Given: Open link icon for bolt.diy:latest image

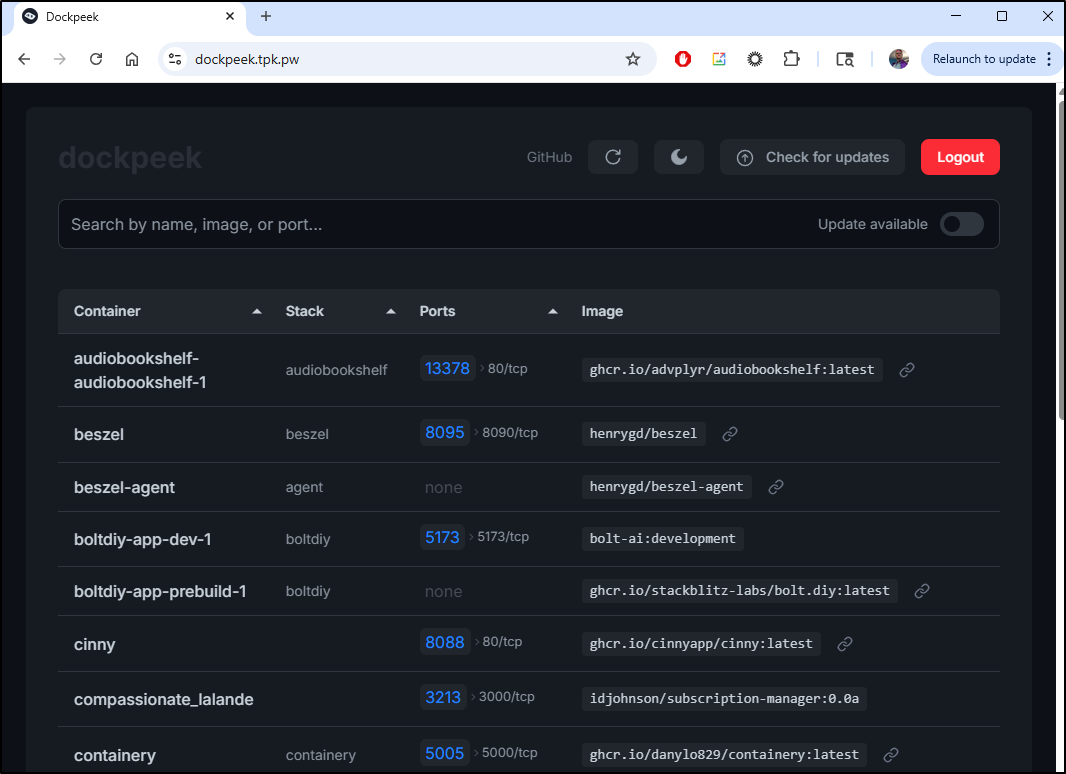Looking at the screenshot, I should pyautogui.click(x=922, y=591).
